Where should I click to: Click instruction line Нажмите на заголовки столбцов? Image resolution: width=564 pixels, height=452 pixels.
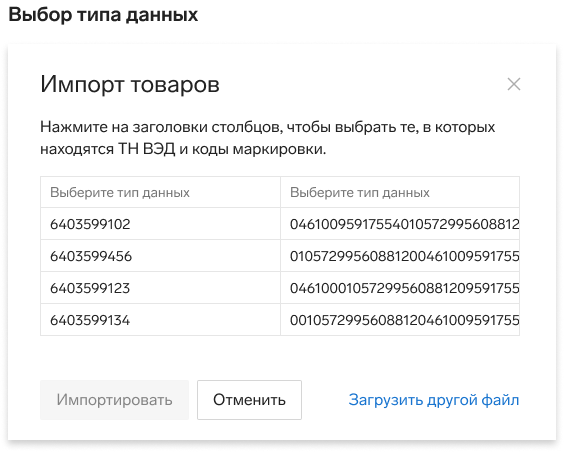pyautogui.click(x=160, y=127)
